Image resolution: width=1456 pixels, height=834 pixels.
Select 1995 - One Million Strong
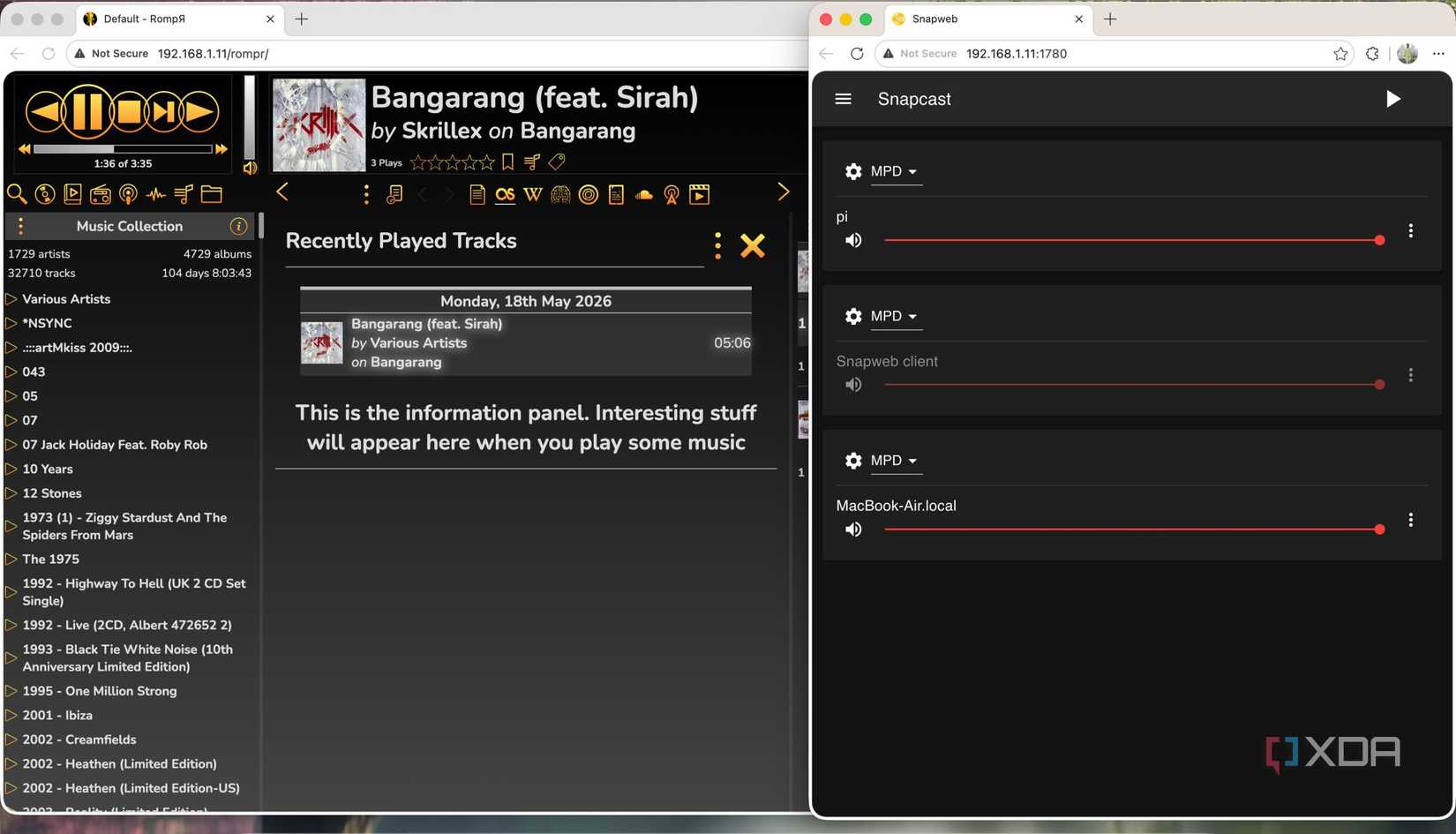click(x=100, y=691)
